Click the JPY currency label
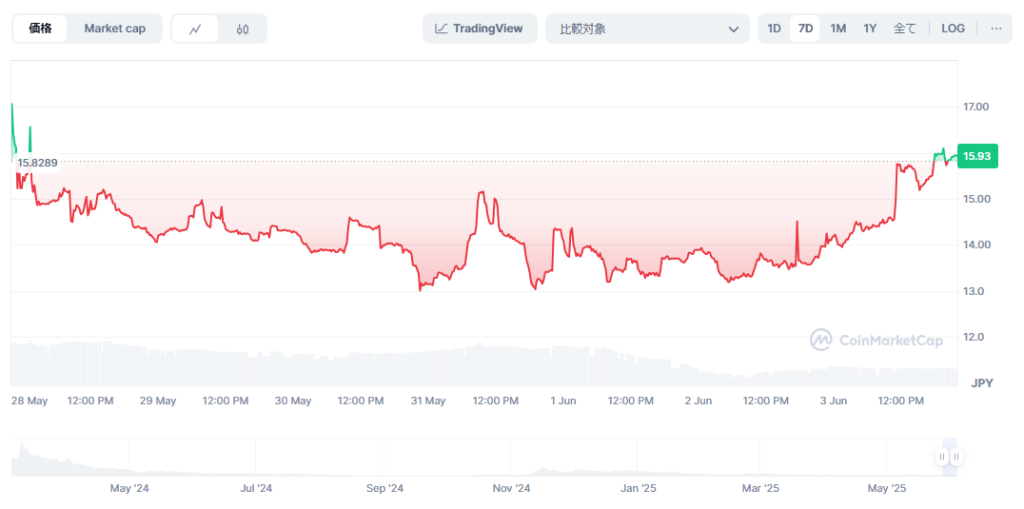This screenshot has width=1024, height=509. click(980, 383)
